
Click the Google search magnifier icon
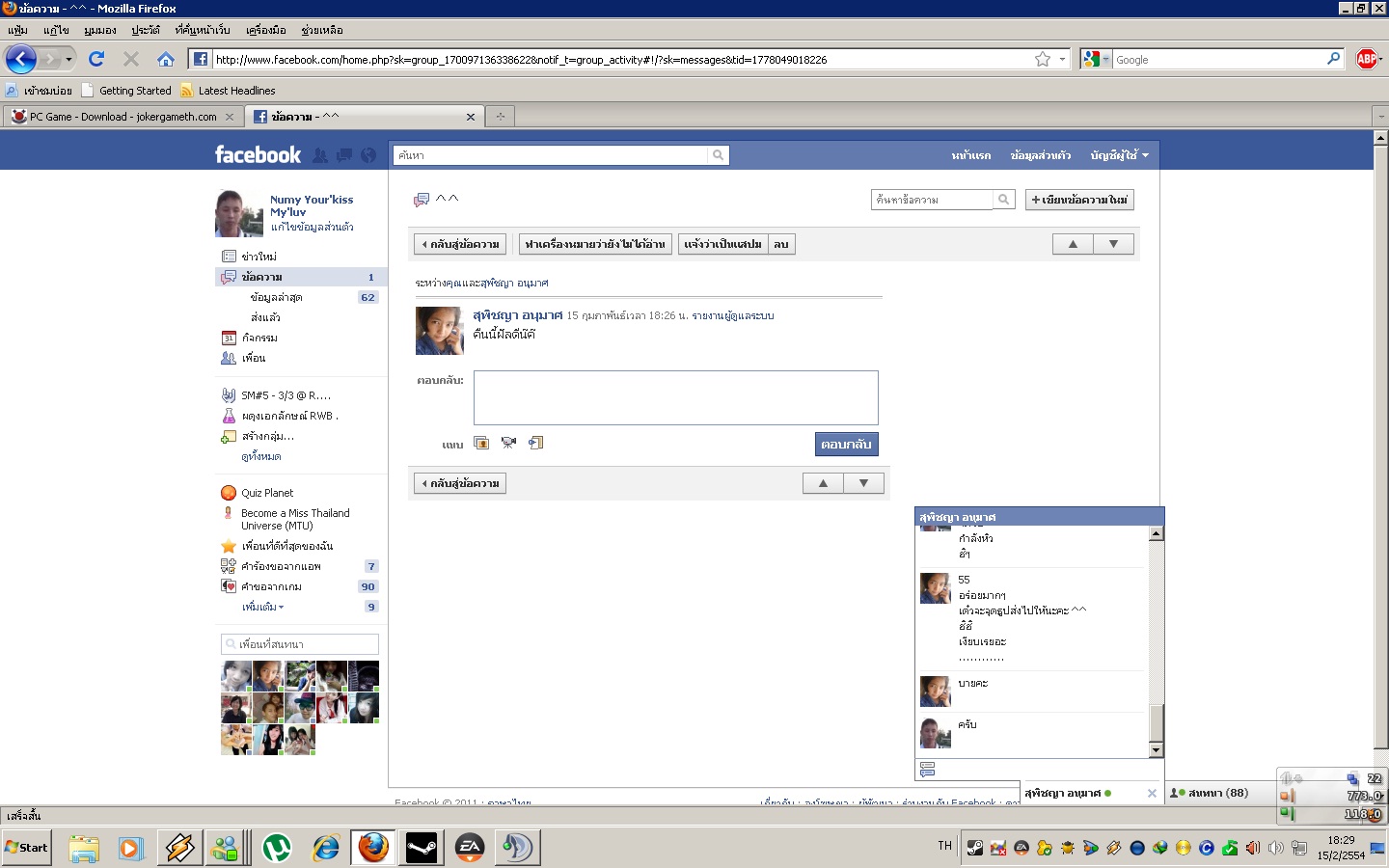(1334, 59)
